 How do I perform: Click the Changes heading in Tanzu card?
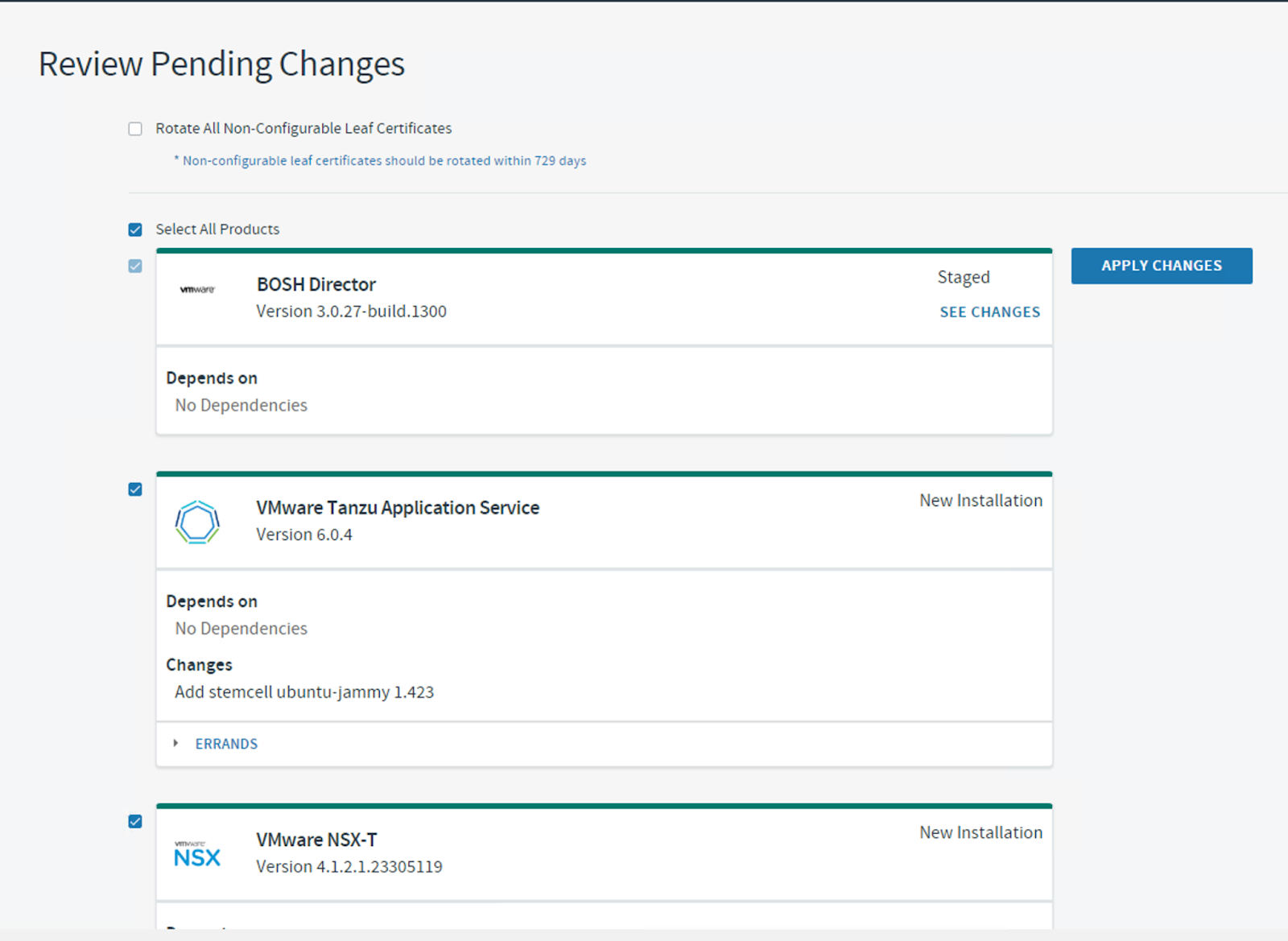(199, 665)
